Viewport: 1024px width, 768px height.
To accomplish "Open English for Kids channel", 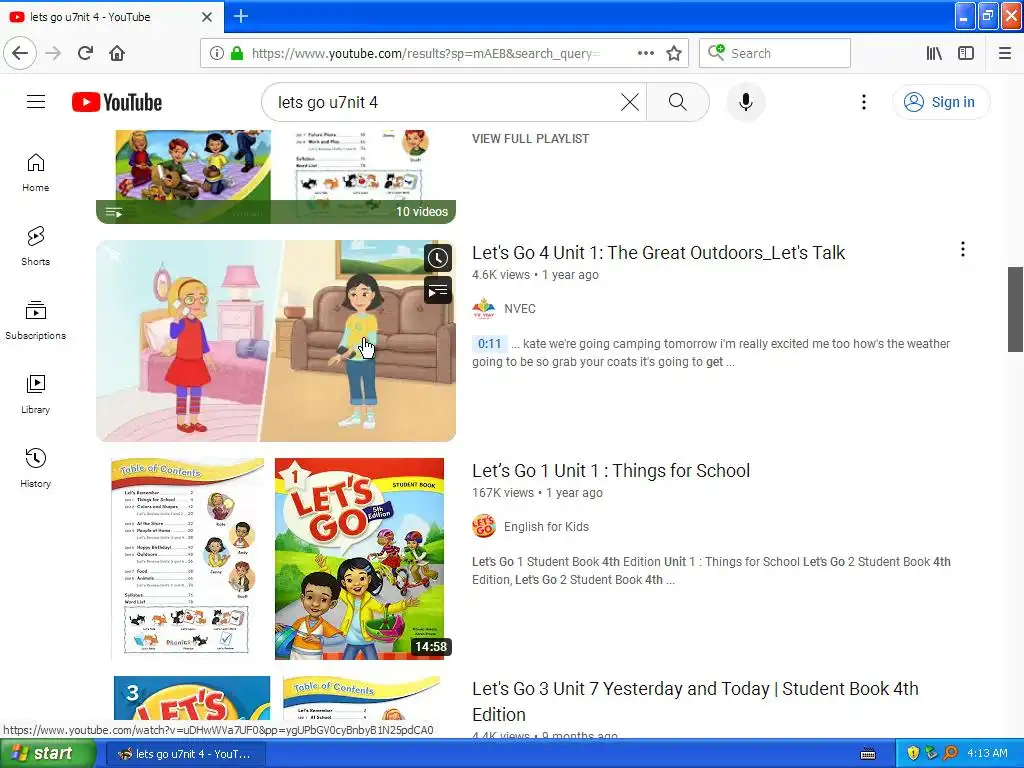I will coord(546,526).
